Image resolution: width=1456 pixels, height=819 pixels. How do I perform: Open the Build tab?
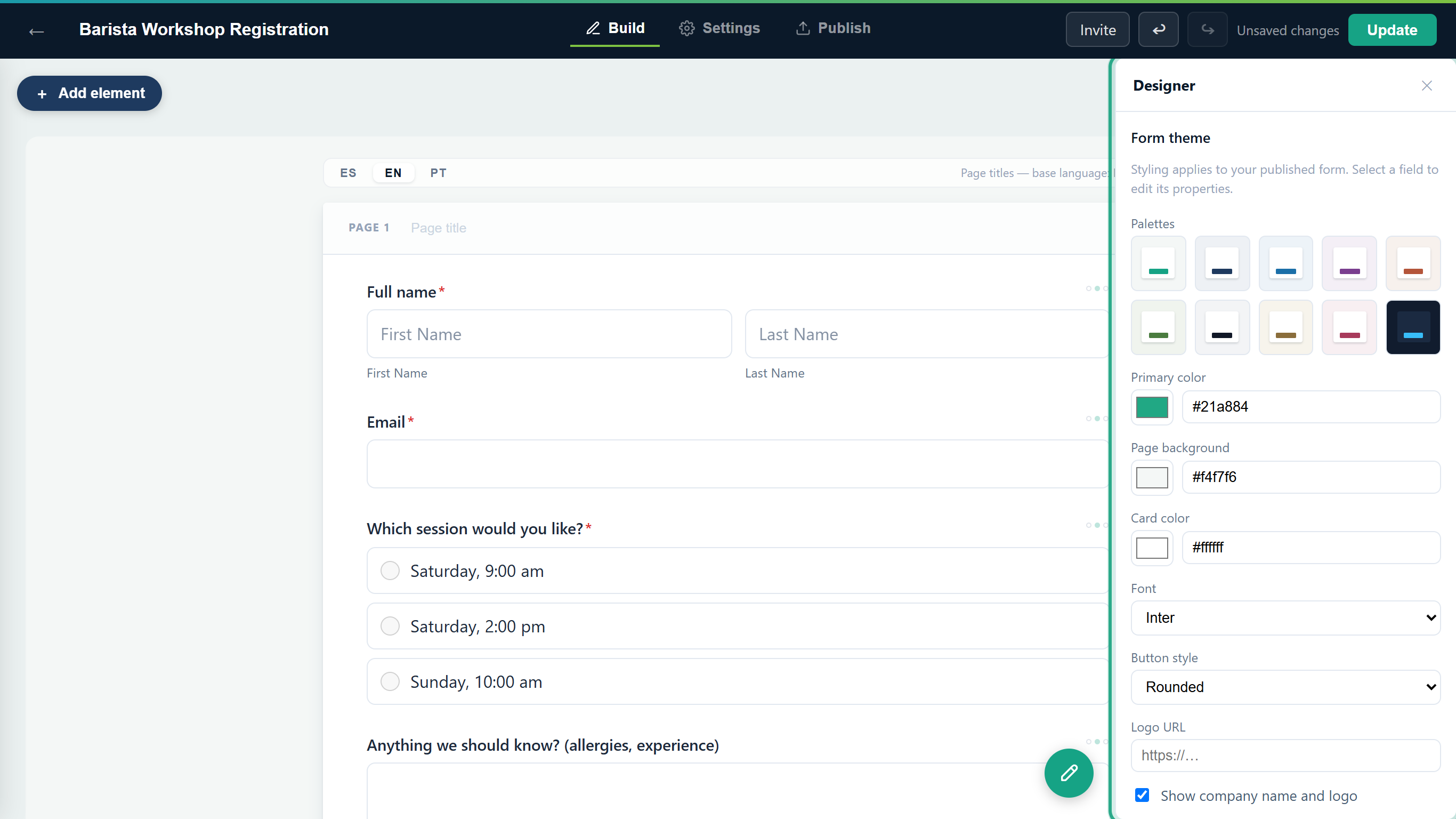[615, 28]
